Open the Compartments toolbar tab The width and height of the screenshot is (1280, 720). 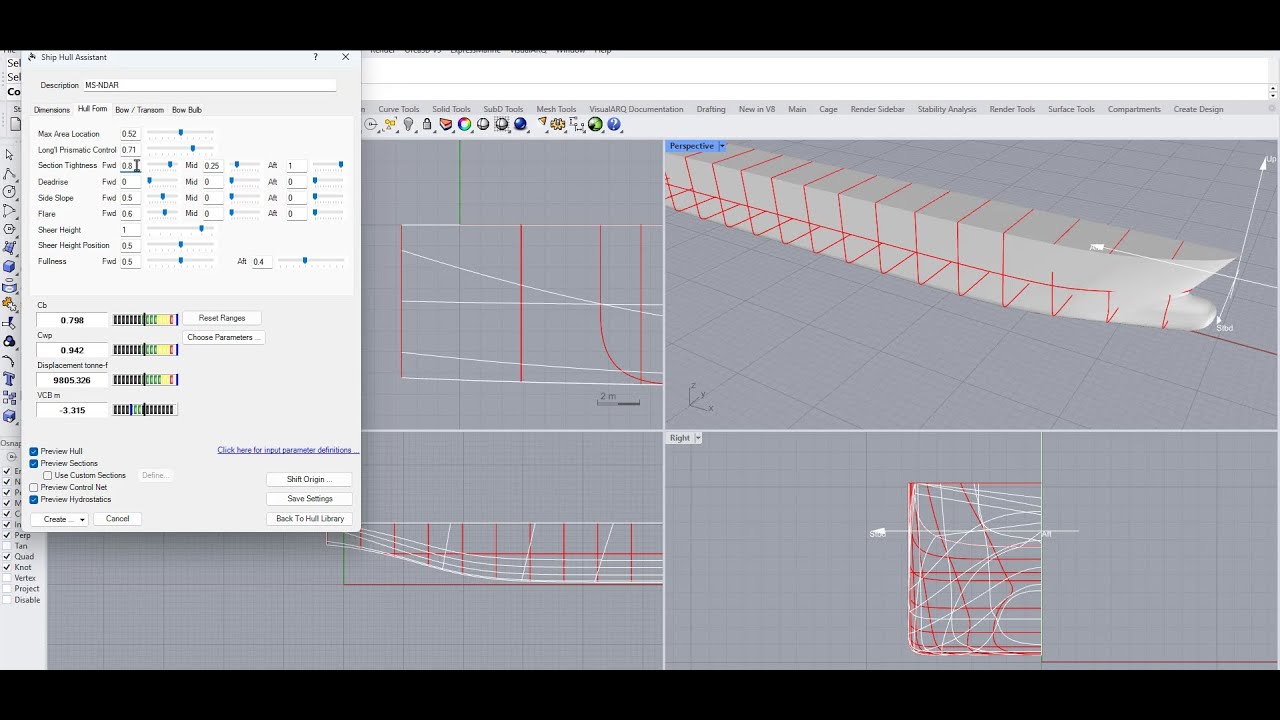(x=1134, y=109)
